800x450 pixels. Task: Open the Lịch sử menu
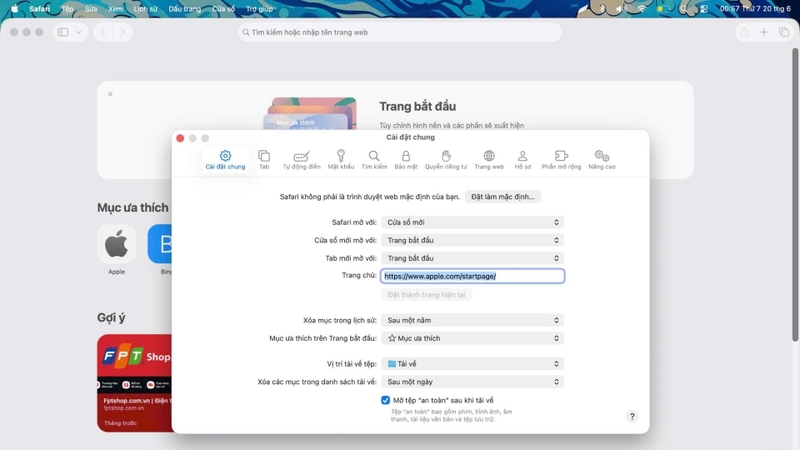tap(145, 9)
